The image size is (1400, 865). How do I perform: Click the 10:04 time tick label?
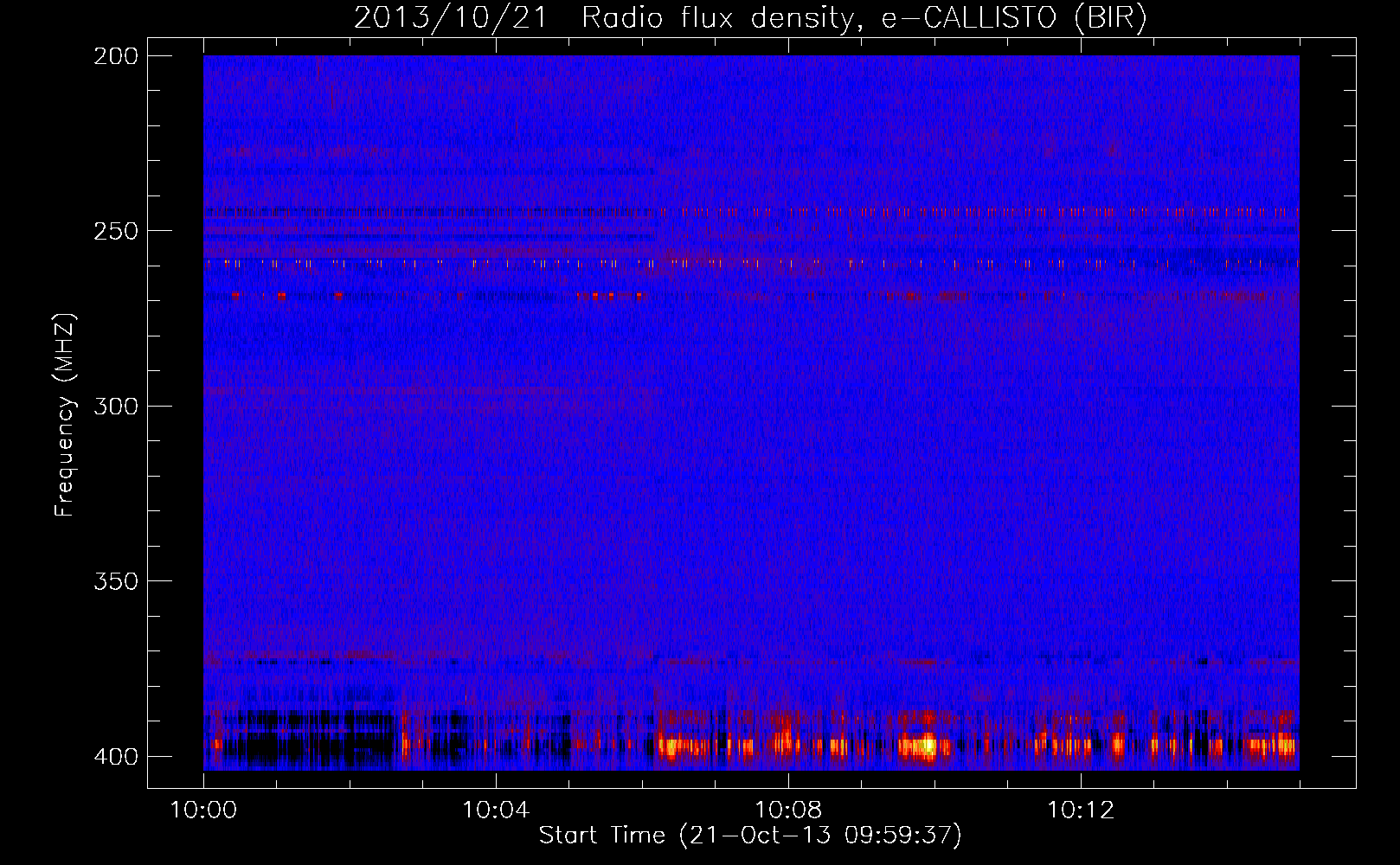[496, 810]
